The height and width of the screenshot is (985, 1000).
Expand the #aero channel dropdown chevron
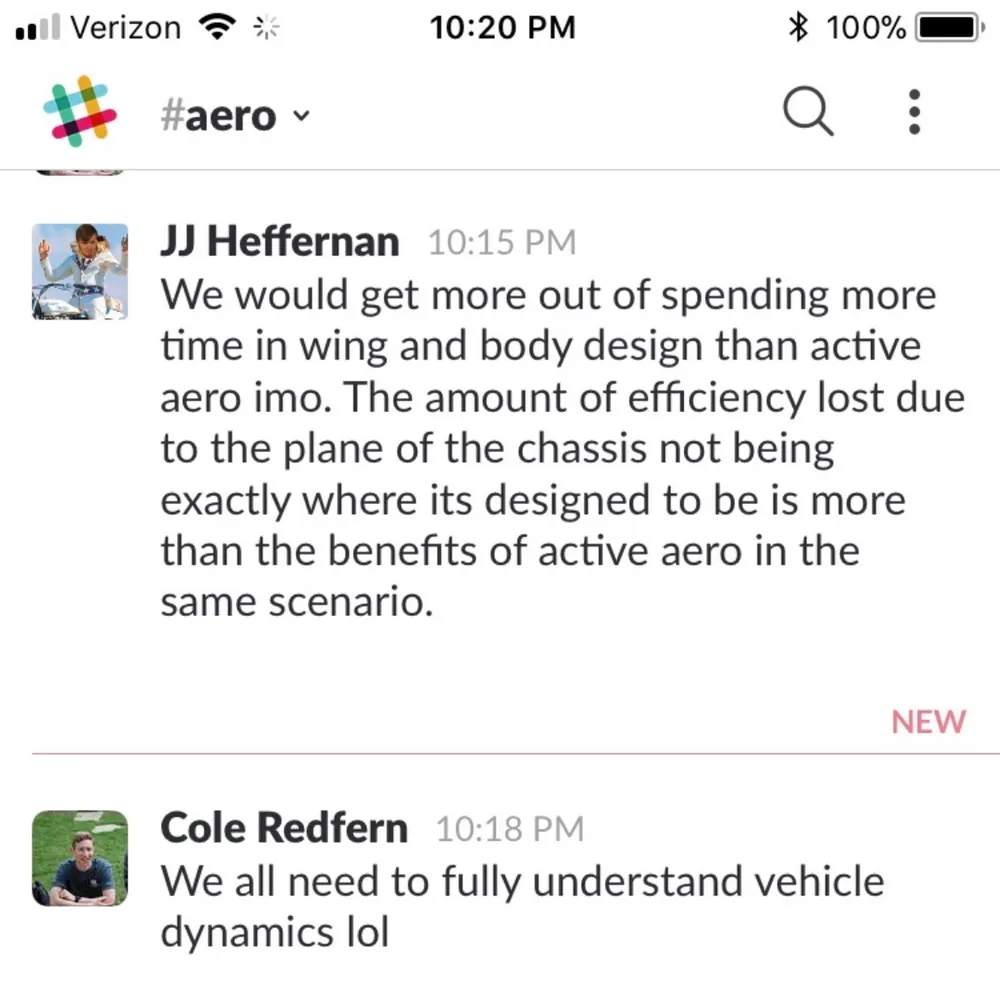(x=301, y=116)
